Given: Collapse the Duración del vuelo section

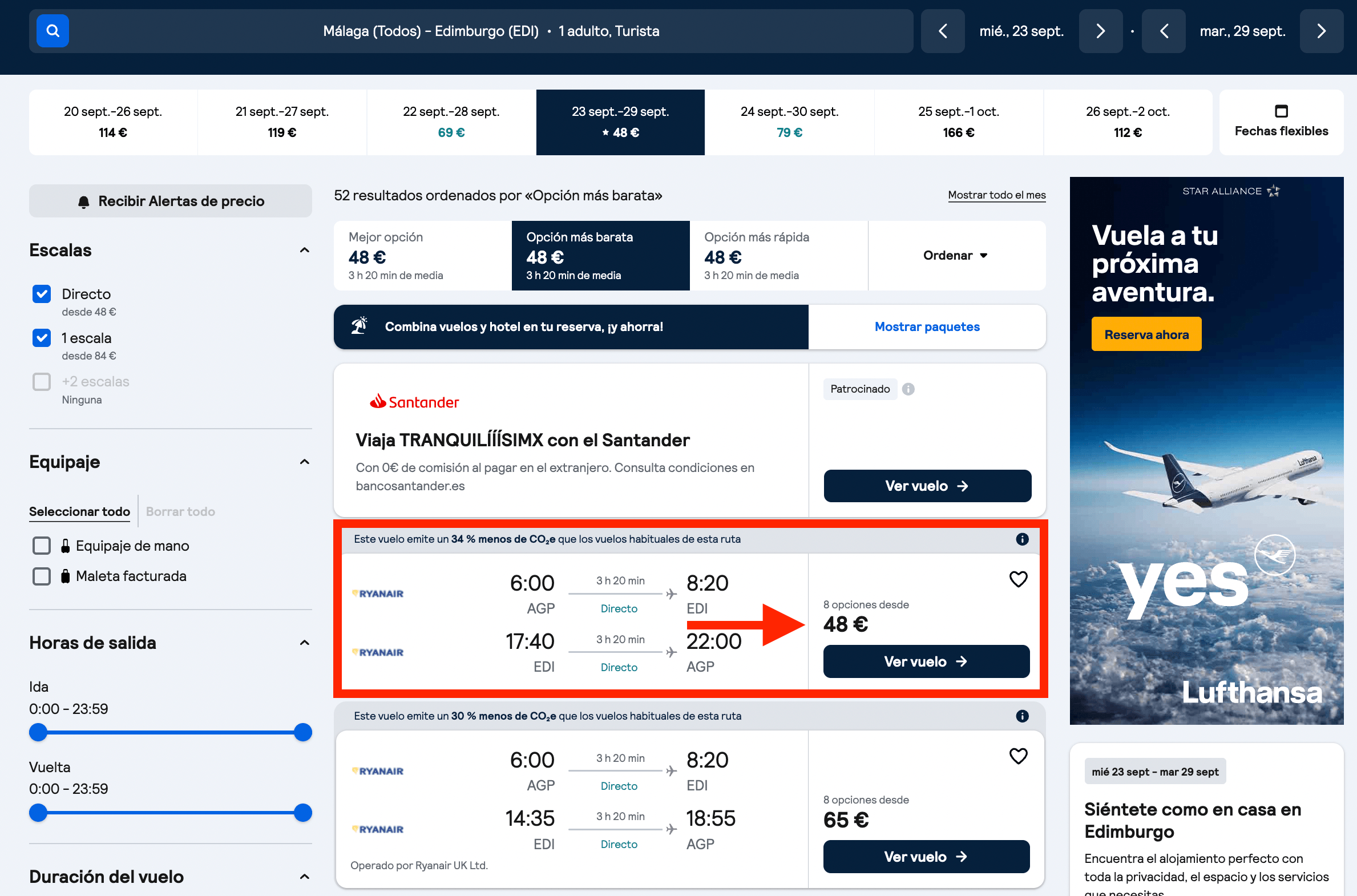Looking at the screenshot, I should (305, 877).
